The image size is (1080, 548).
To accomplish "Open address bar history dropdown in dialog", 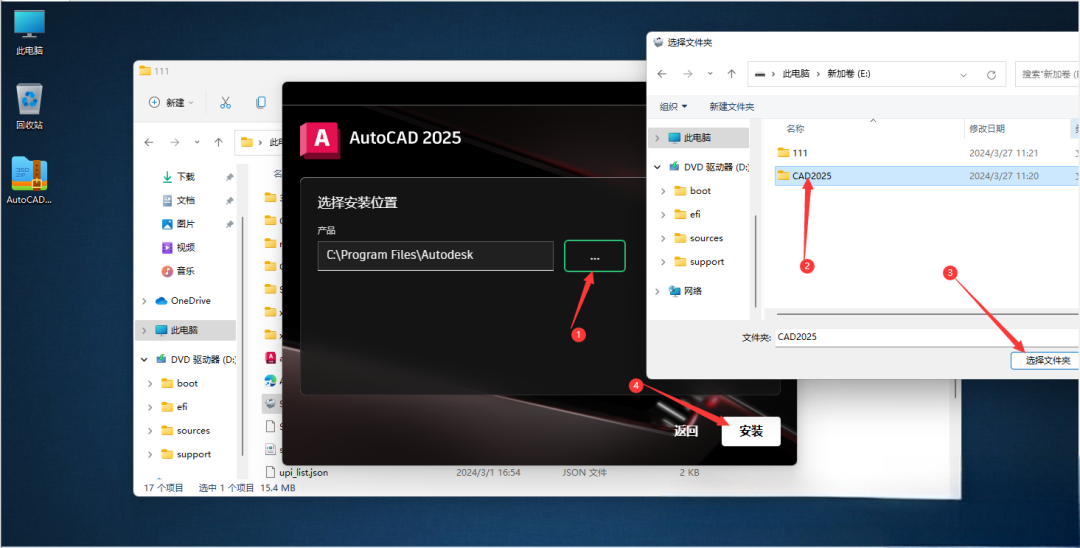I will 964,74.
